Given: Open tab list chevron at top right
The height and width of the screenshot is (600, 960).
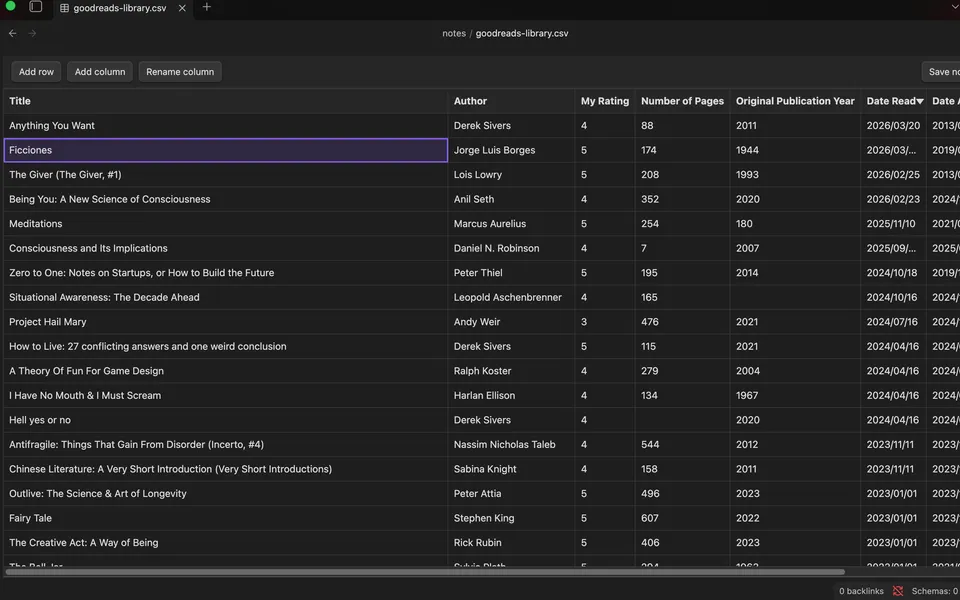Looking at the screenshot, I should point(954,7).
